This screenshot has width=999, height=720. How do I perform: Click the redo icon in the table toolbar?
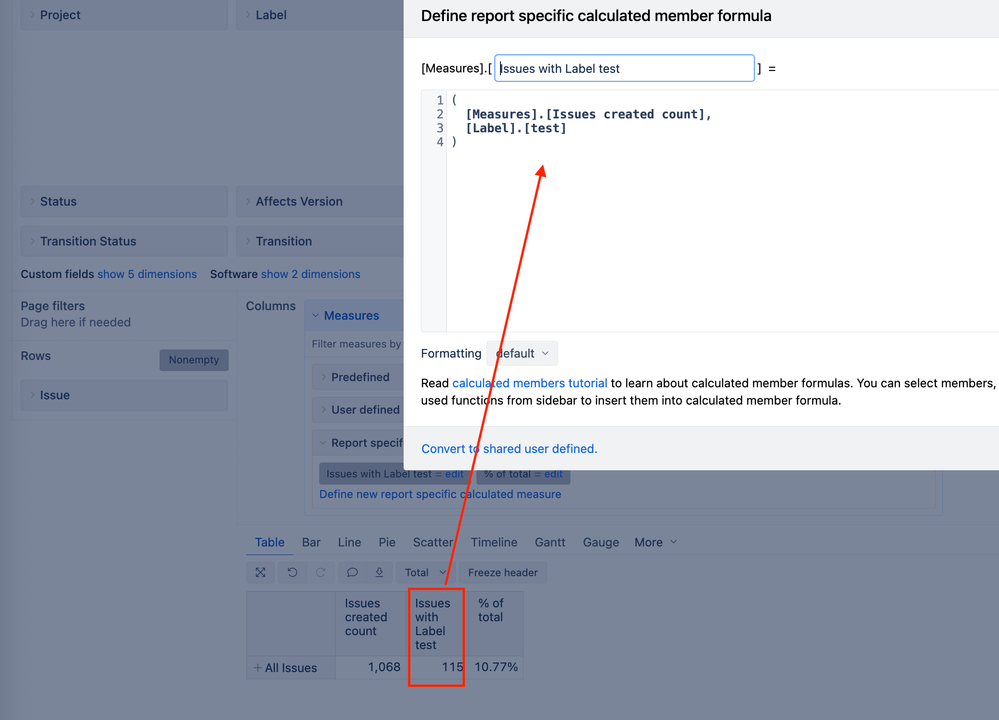[x=319, y=572]
